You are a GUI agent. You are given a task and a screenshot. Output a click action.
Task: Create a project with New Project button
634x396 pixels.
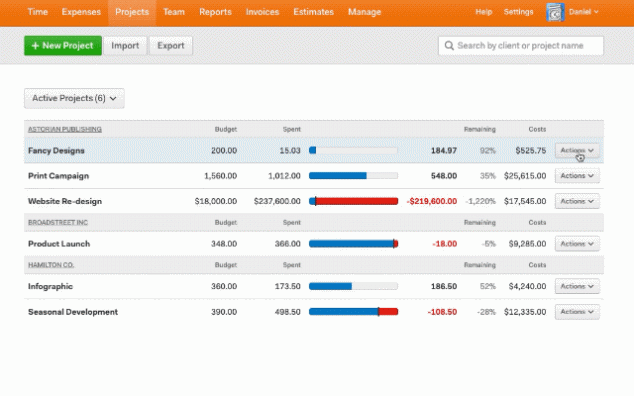coord(63,46)
